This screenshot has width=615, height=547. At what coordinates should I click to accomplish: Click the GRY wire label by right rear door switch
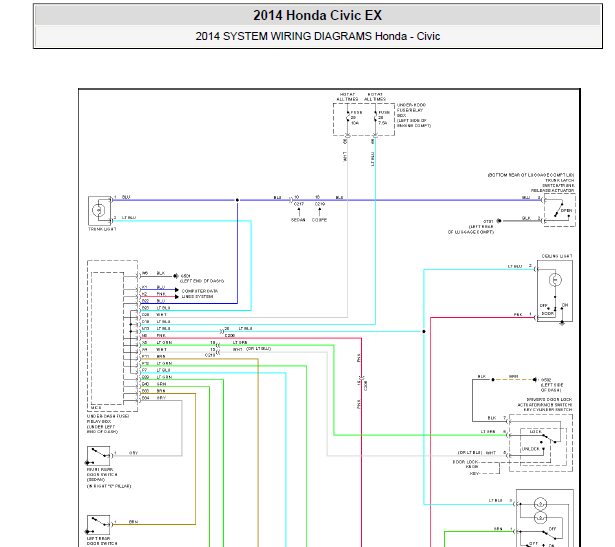click(134, 453)
